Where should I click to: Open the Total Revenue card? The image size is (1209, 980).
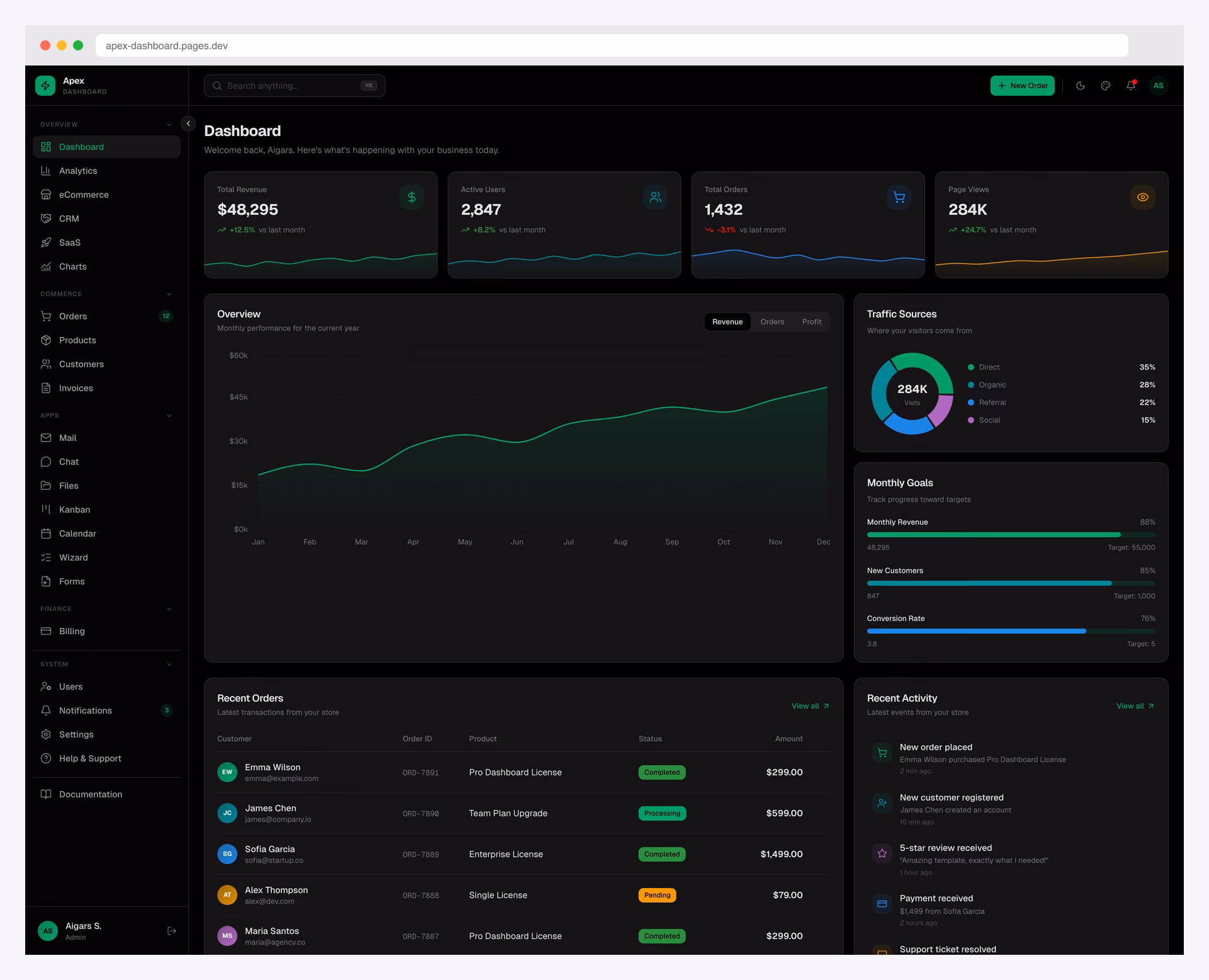(321, 224)
